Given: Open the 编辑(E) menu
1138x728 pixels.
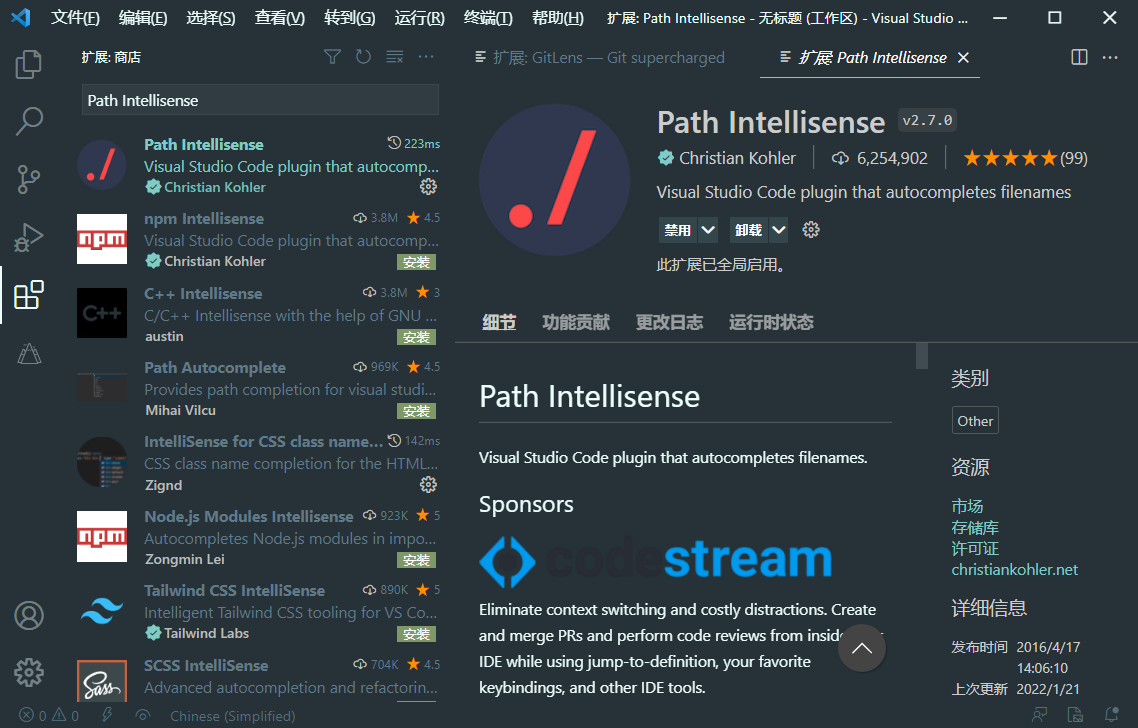Looking at the screenshot, I should coord(143,17).
